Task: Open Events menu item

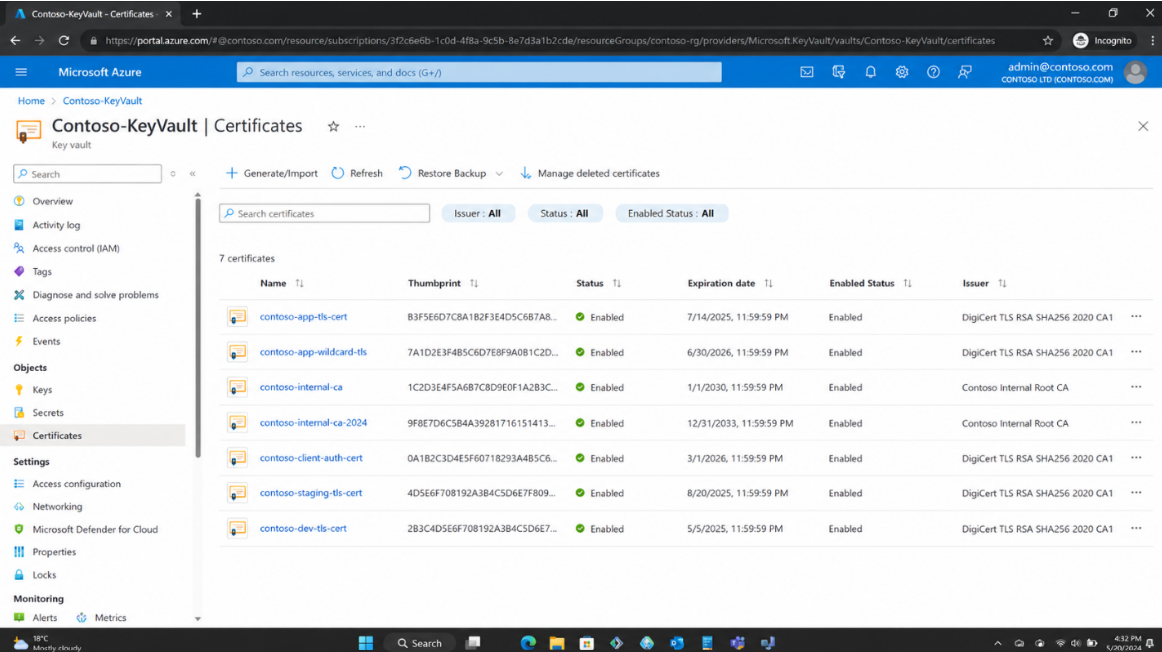Action: pyautogui.click(x=46, y=342)
